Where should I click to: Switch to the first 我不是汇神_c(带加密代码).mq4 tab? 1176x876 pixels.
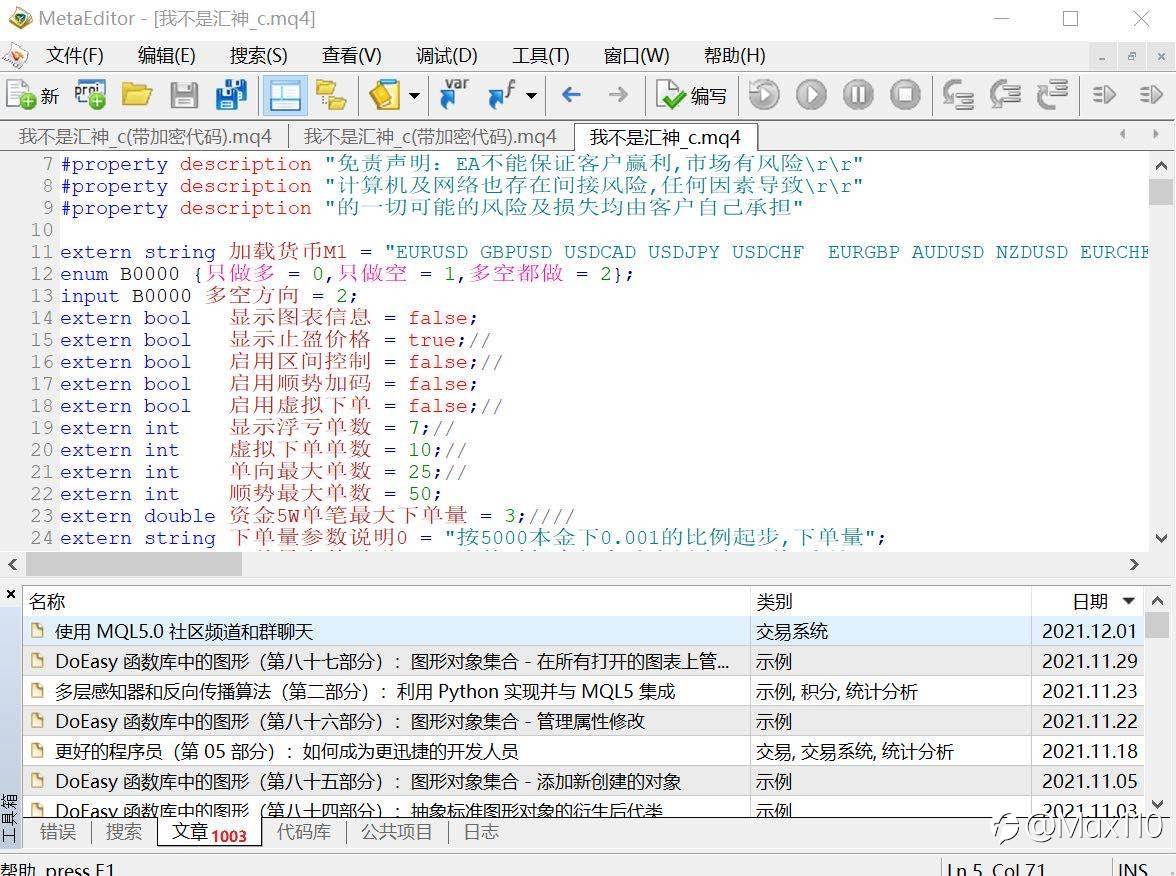pyautogui.click(x=145, y=136)
